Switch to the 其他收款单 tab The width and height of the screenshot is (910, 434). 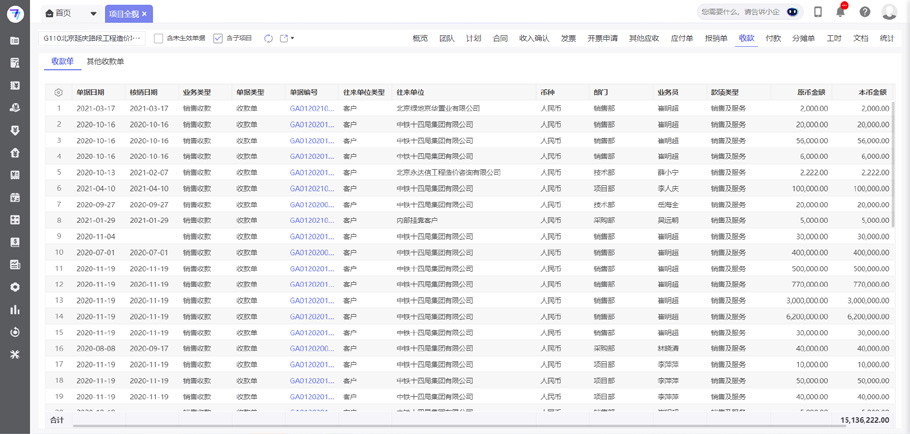pos(105,62)
